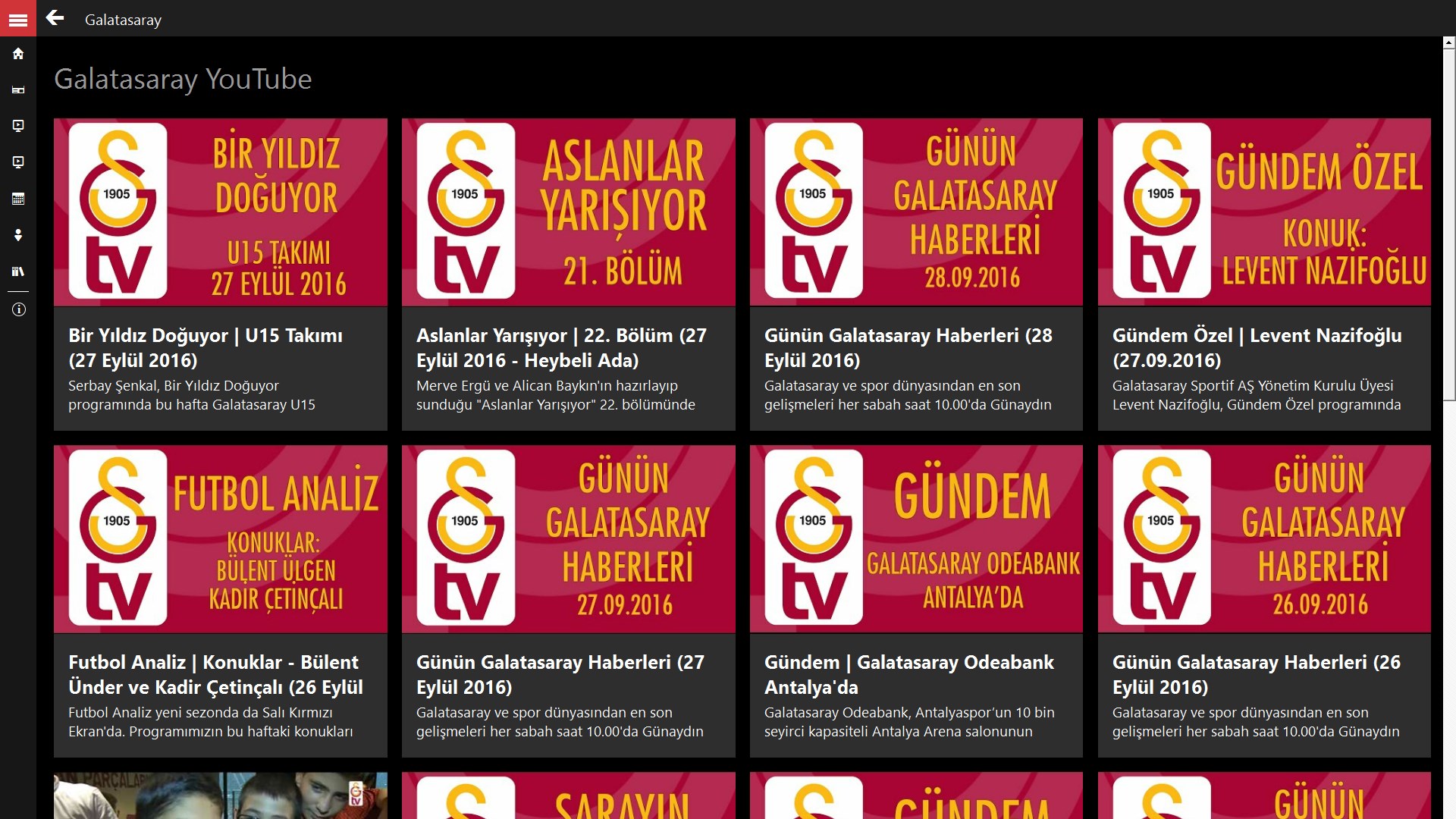Click title Günün Galatasaray Haberleri (26 Eylül 2016)
The height and width of the screenshot is (819, 1456).
(x=1256, y=674)
